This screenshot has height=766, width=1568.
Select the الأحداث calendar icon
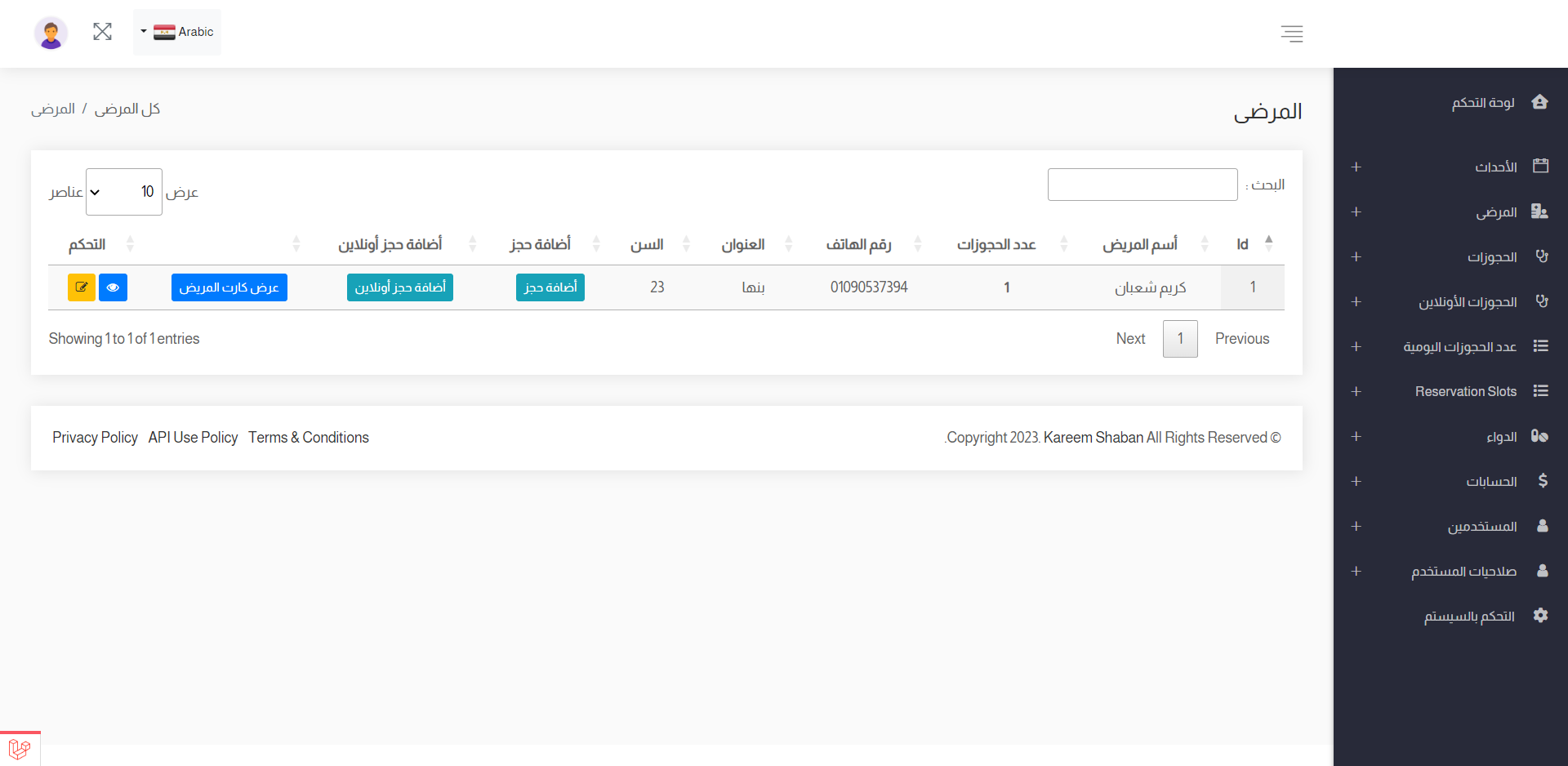[x=1541, y=166]
